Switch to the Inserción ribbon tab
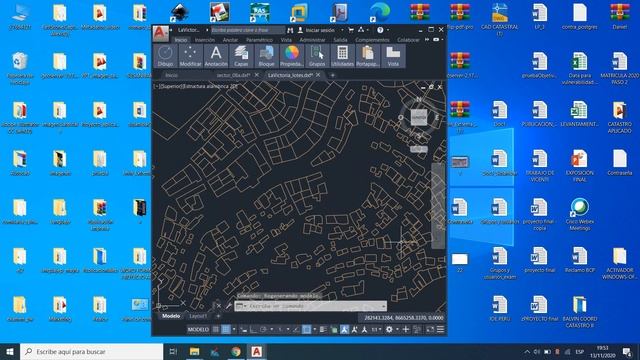The height and width of the screenshot is (360, 640). click(205, 40)
